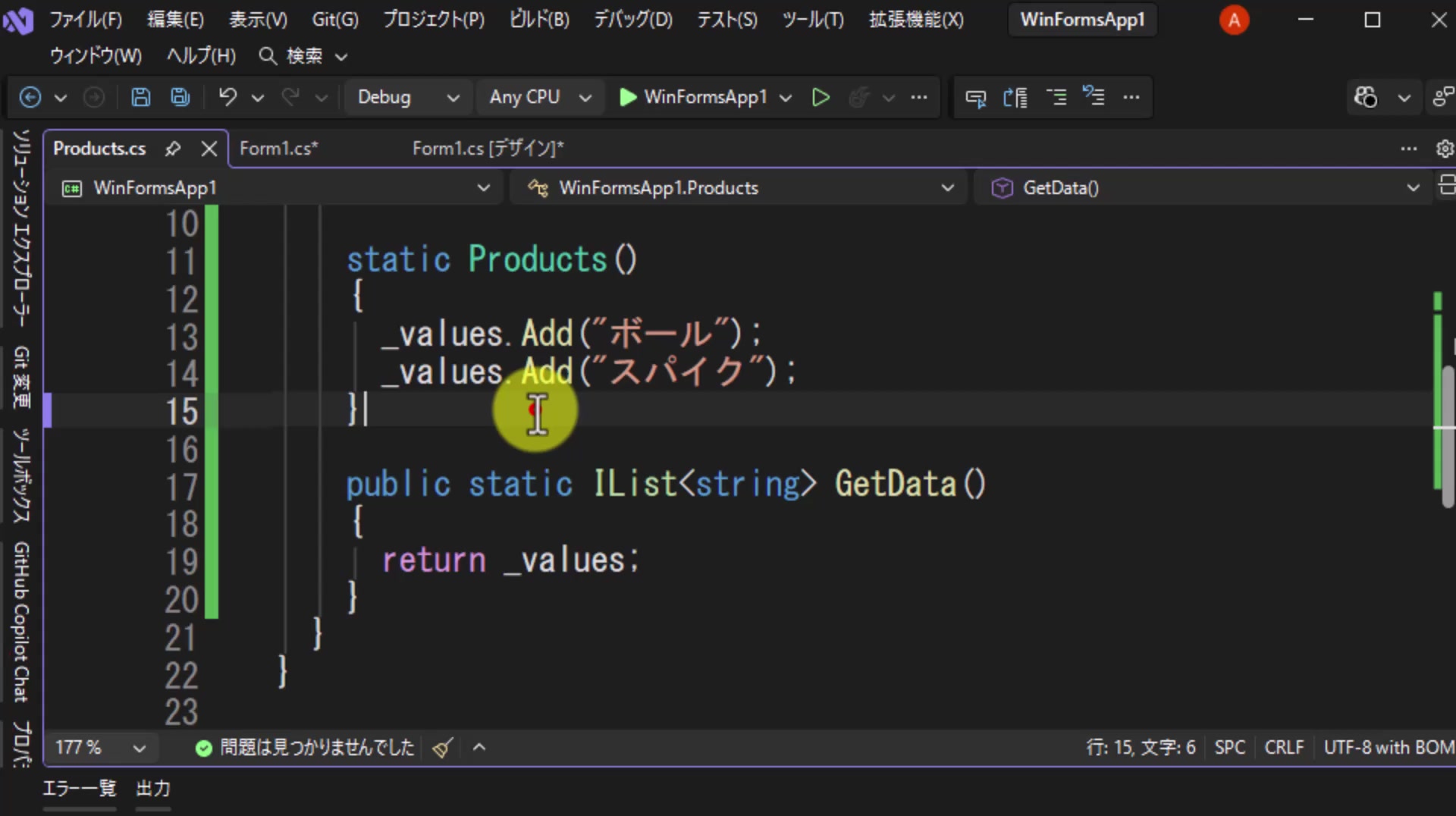
Task: Open the Debug configuration dropdown
Action: tap(408, 97)
